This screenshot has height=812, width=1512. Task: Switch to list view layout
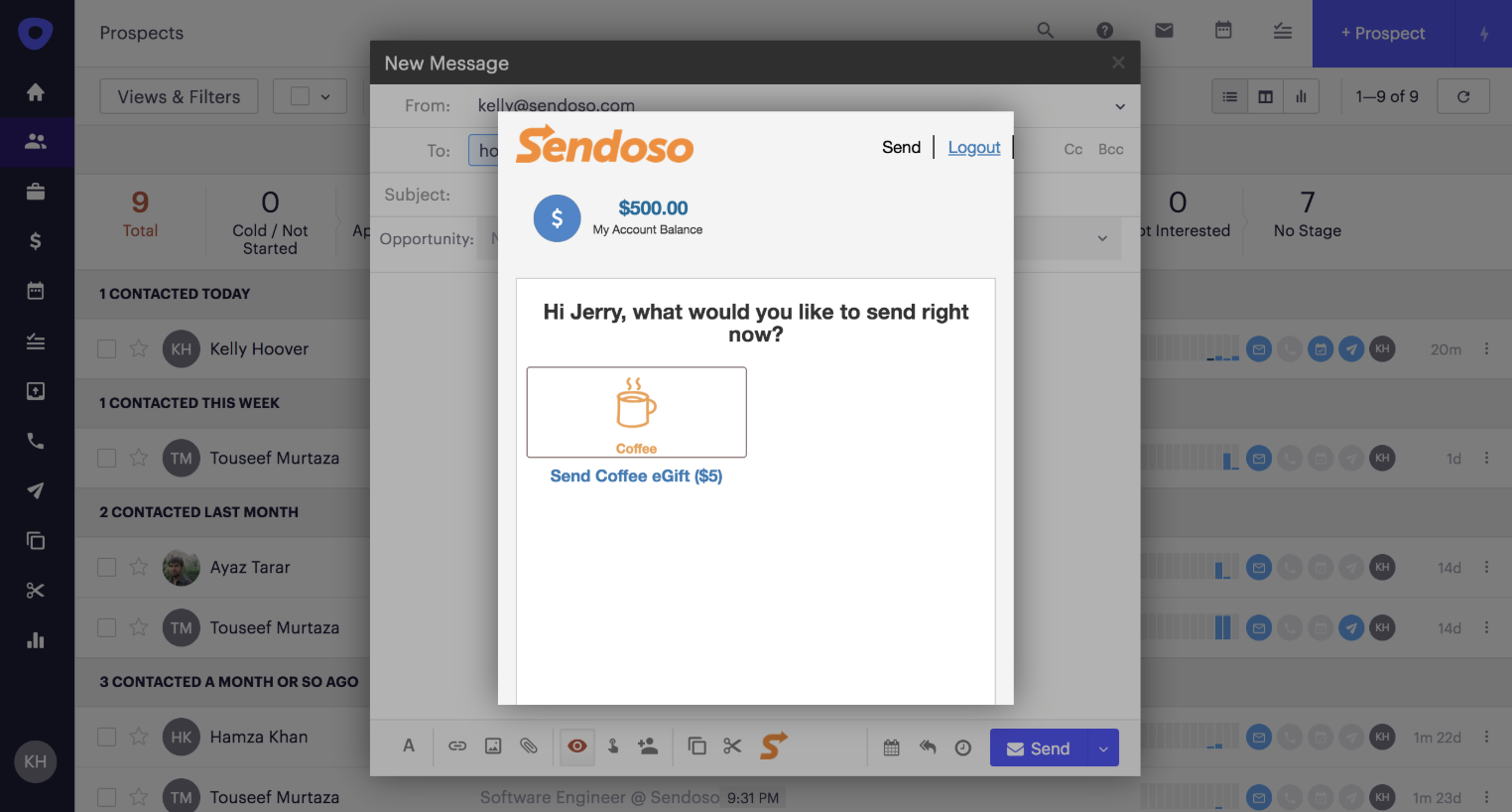[1230, 96]
